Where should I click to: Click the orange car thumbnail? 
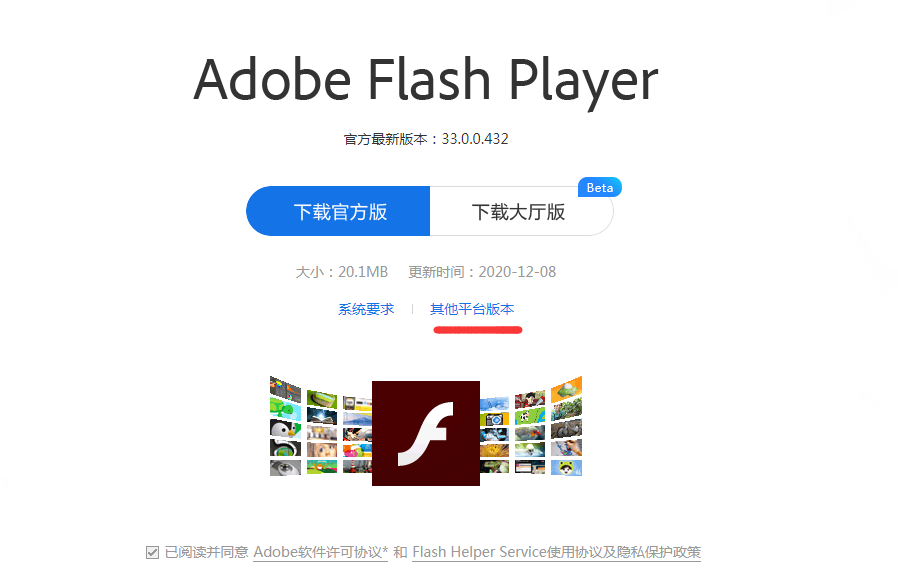[566, 390]
